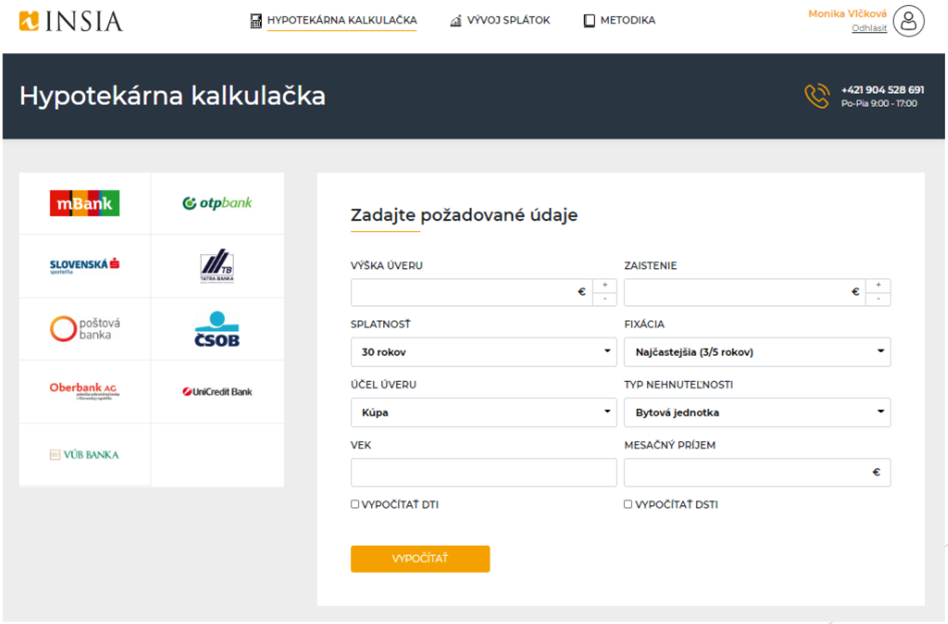Select the Tatra banka logo

[217, 266]
